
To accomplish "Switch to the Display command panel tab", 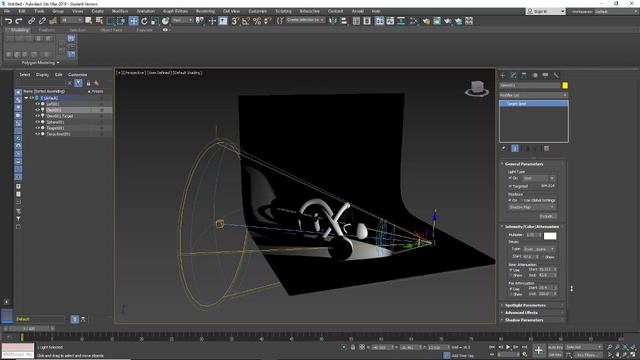I will tap(545, 75).
